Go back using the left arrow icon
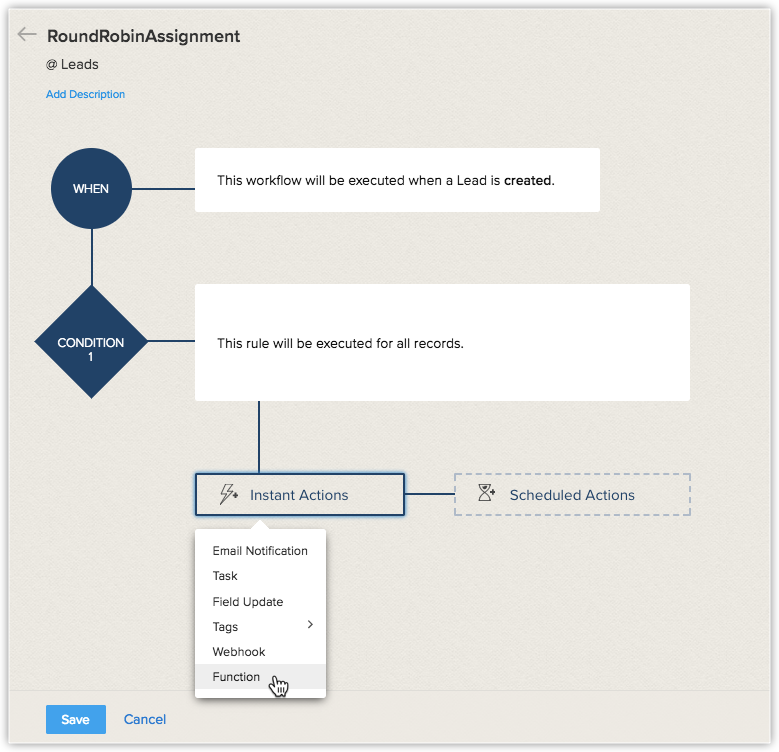This screenshot has height=752, width=779. (x=27, y=34)
